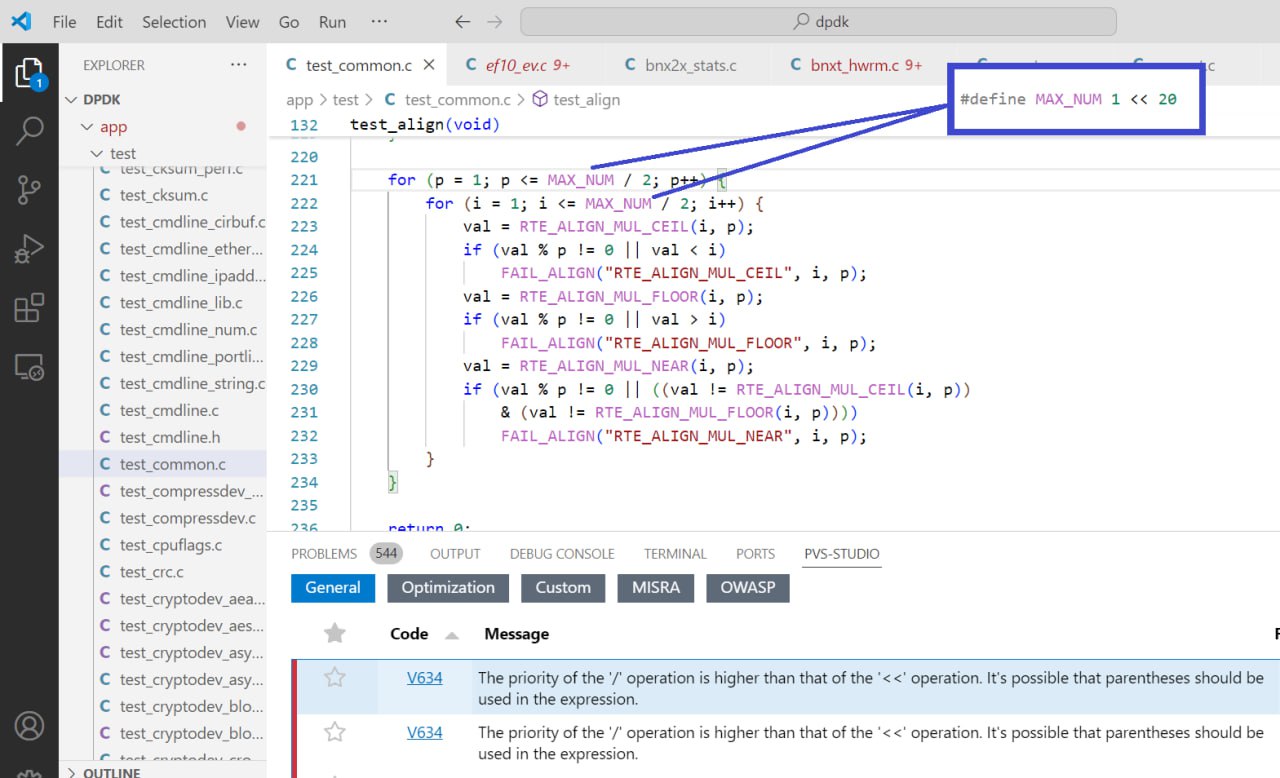Star the first V634 warning

click(x=335, y=678)
